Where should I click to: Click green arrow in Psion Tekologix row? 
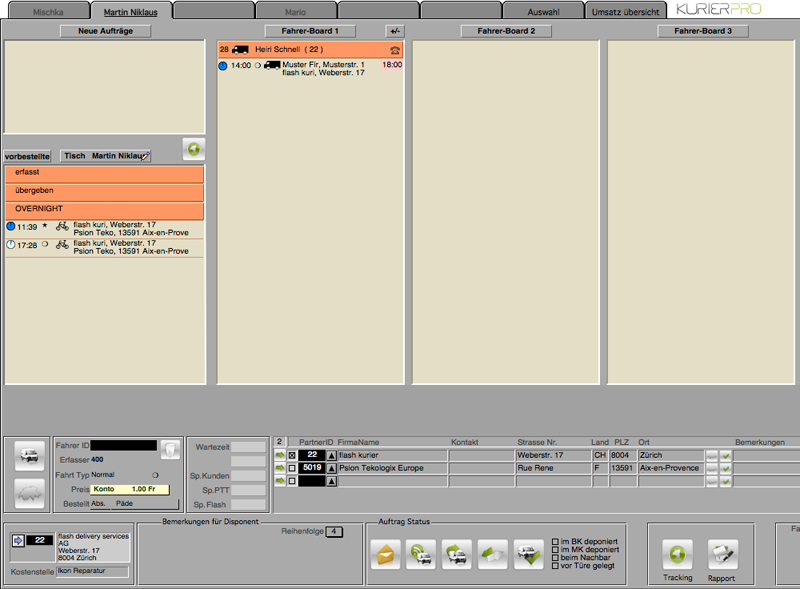(280, 468)
